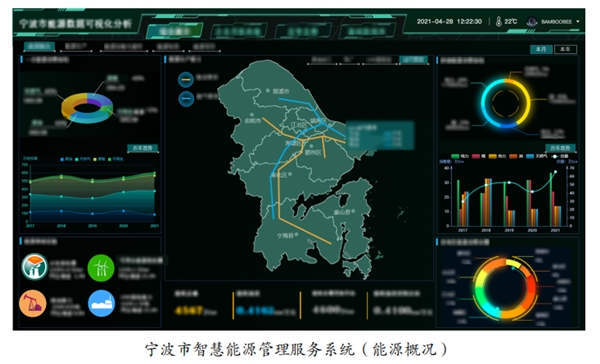
Task: Select the highlighted first top navigation tab
Action: tap(174, 31)
